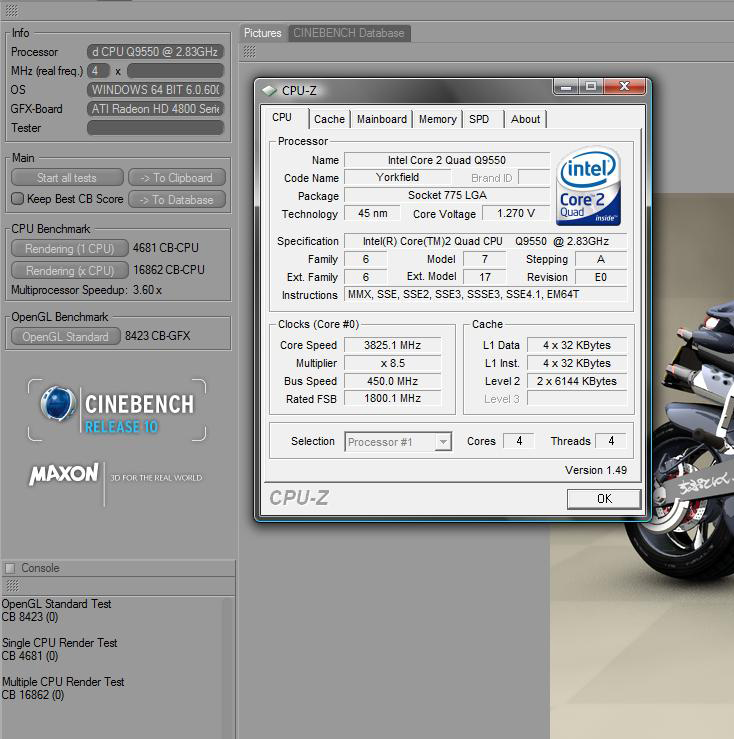Run the Rendering (1 CPU) benchmark
Image resolution: width=734 pixels, height=739 pixels.
pos(69,248)
